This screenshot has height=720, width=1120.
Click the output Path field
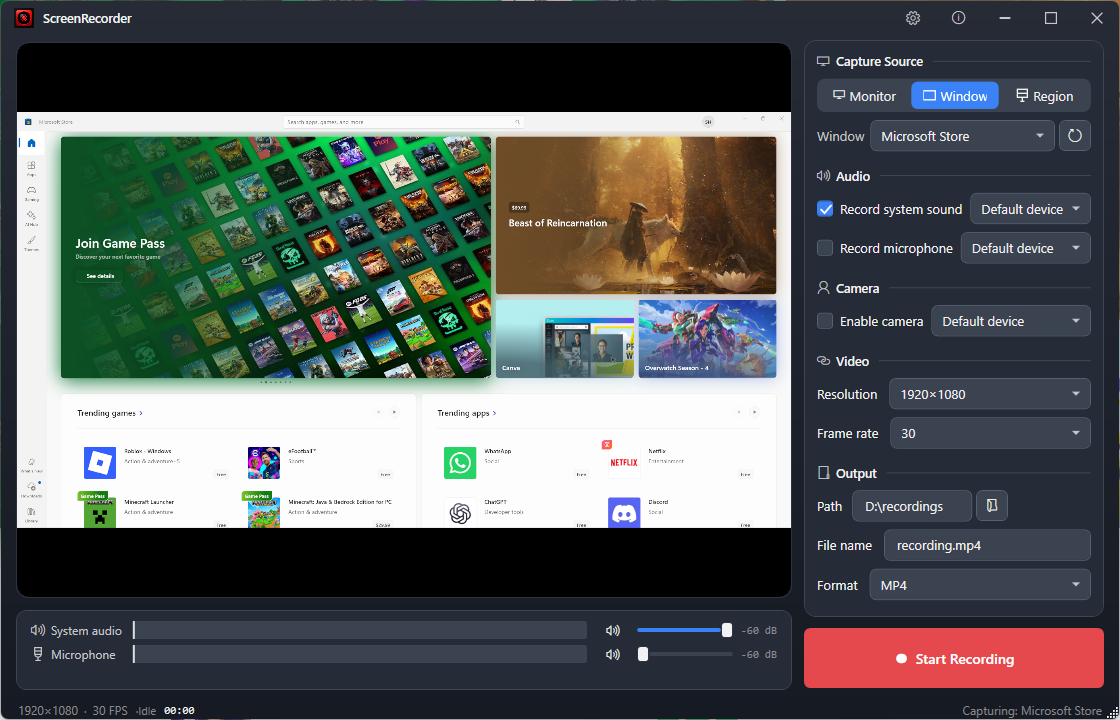(x=912, y=506)
